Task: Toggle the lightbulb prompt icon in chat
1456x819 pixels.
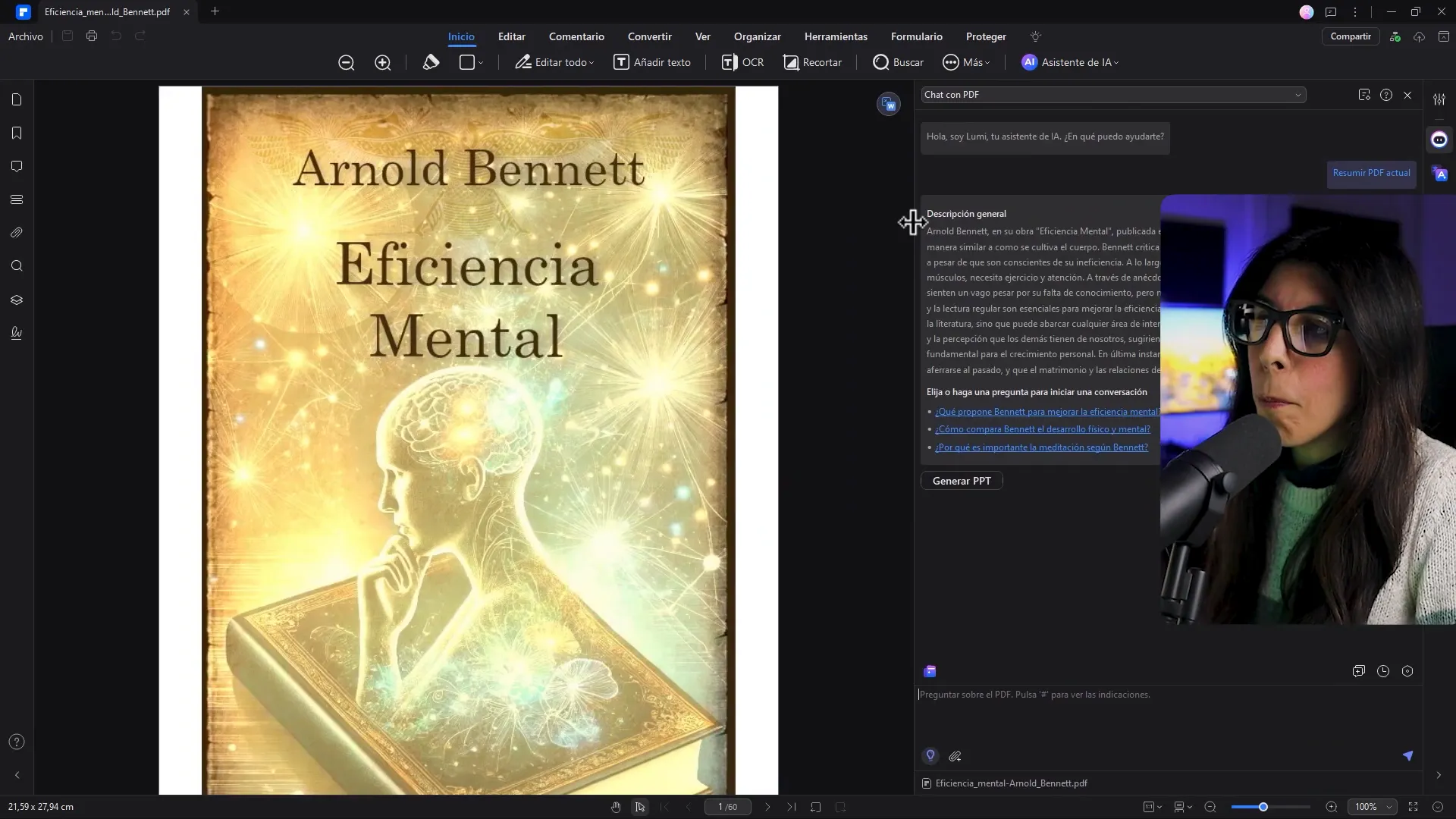Action: 930,755
